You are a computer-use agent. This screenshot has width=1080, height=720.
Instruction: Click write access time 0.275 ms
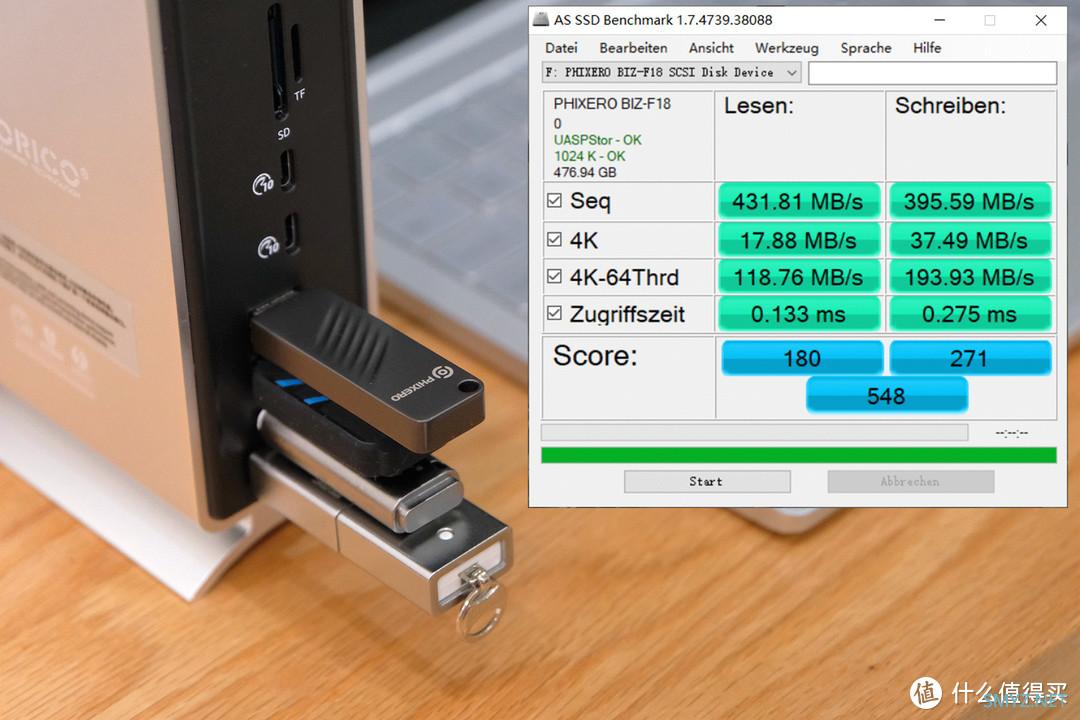click(x=970, y=314)
